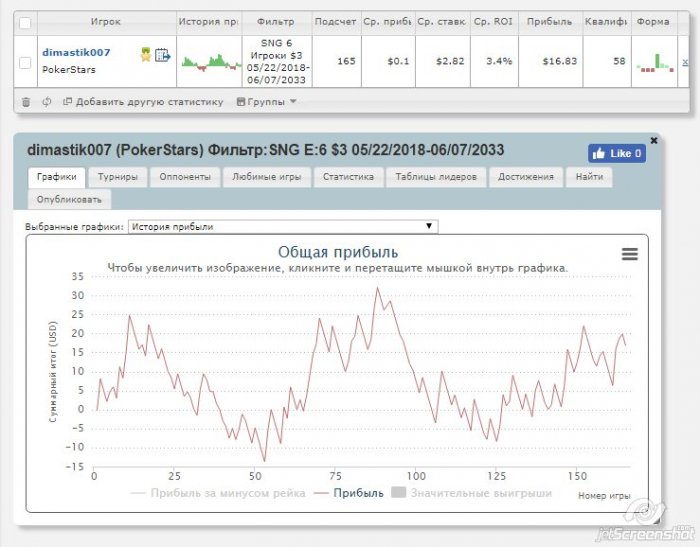Switch to the Статистика tab
The image size is (700, 547).
pyautogui.click(x=348, y=177)
